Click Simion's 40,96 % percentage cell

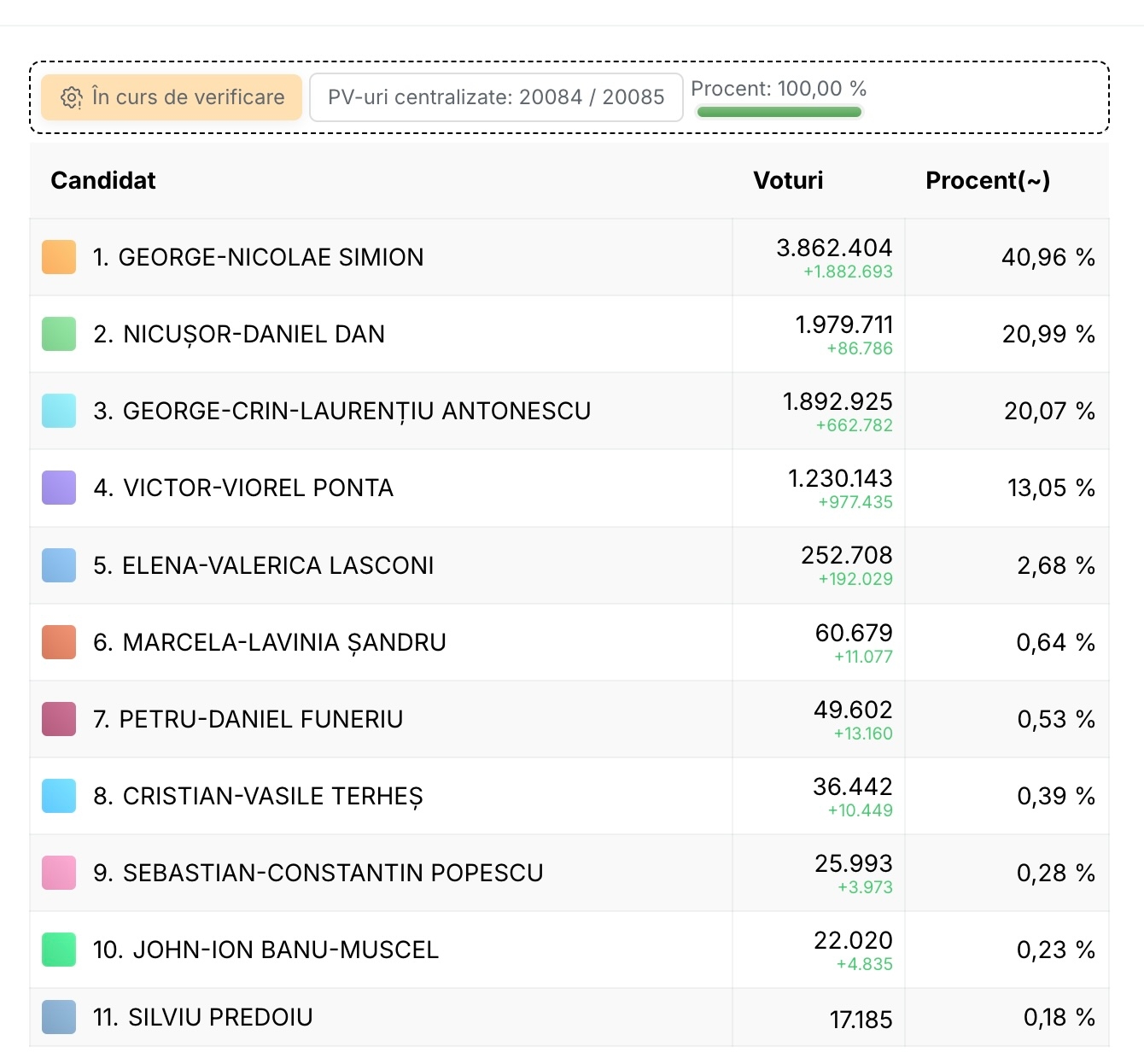1048,257
